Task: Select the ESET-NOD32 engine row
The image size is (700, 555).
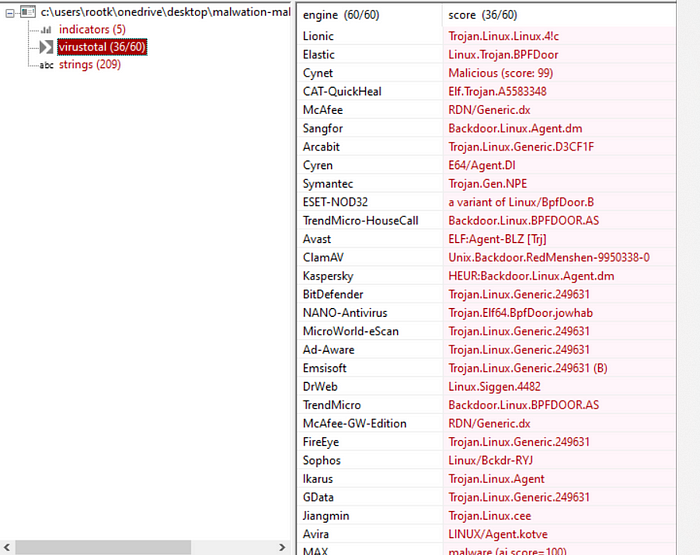Action: click(486, 202)
